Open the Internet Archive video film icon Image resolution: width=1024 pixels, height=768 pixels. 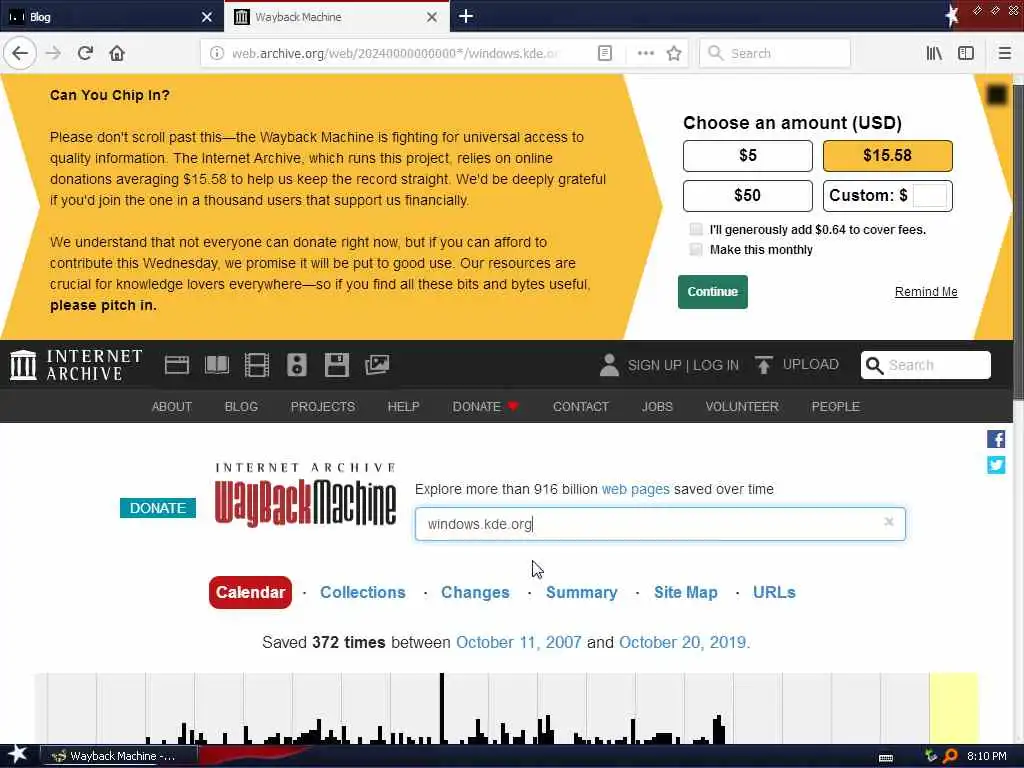tap(257, 364)
